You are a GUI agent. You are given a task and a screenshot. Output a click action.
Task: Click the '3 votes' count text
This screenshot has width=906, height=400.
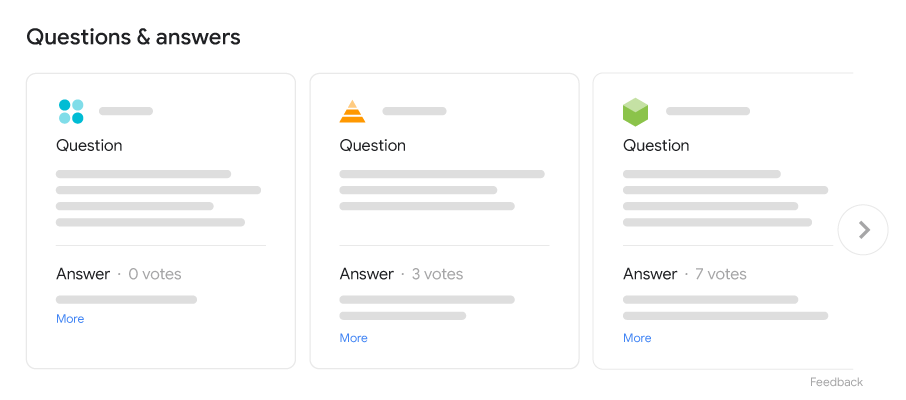438,274
